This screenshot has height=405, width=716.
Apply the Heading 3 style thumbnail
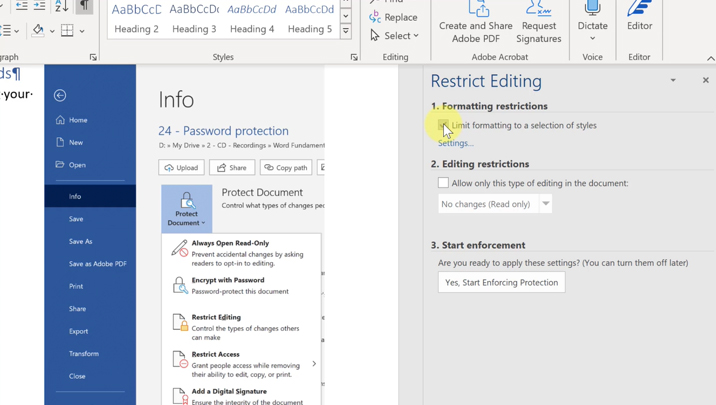[x=194, y=19]
